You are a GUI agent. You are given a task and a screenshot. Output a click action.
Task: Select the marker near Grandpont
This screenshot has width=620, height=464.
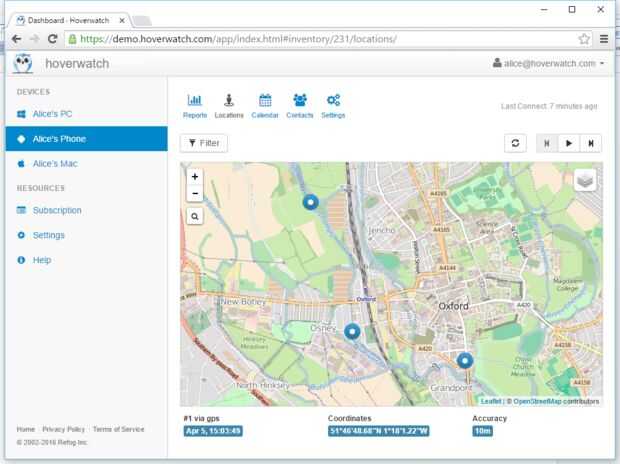[x=465, y=361]
